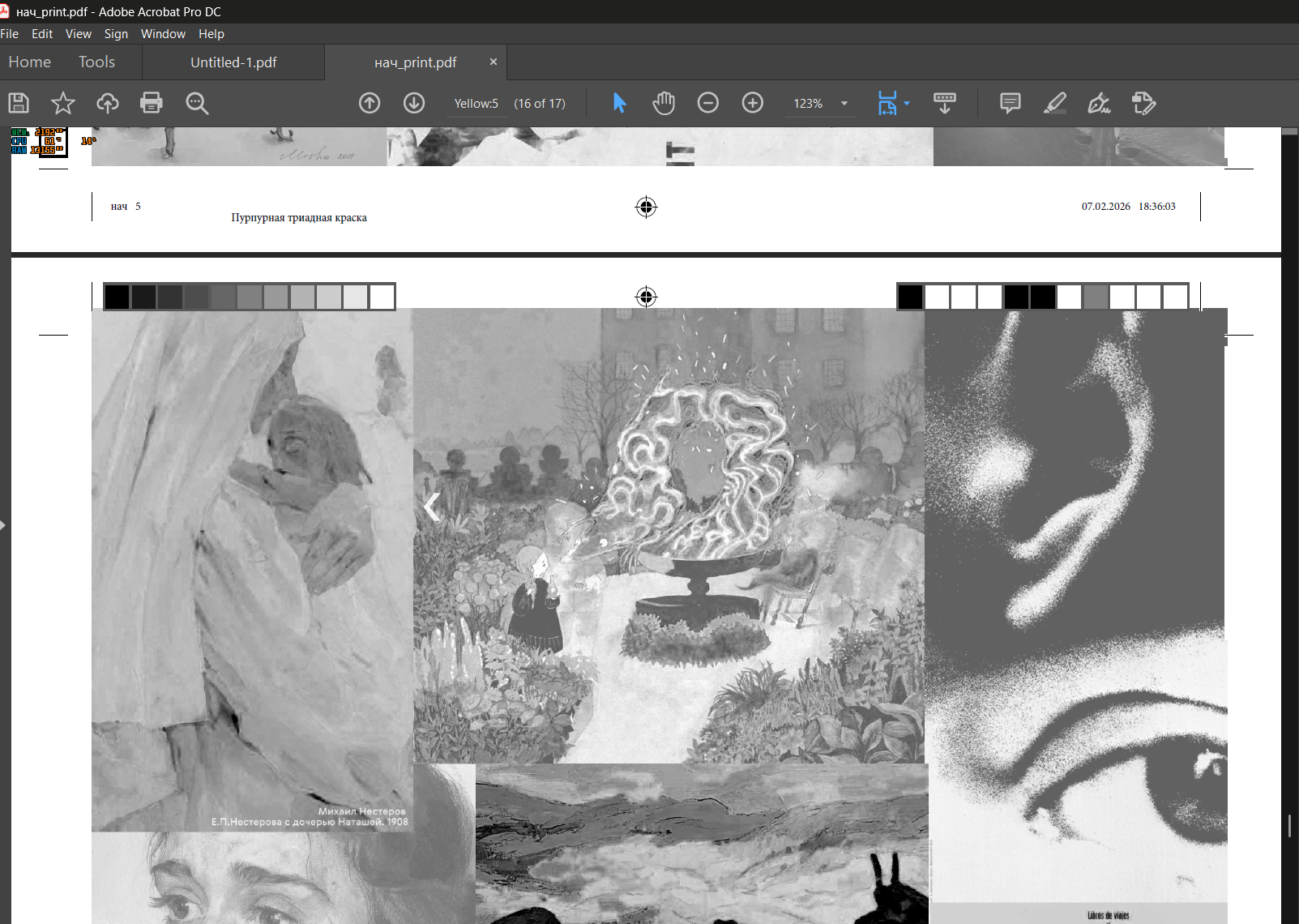Open the Sign menu
The image size is (1299, 924).
[116, 34]
